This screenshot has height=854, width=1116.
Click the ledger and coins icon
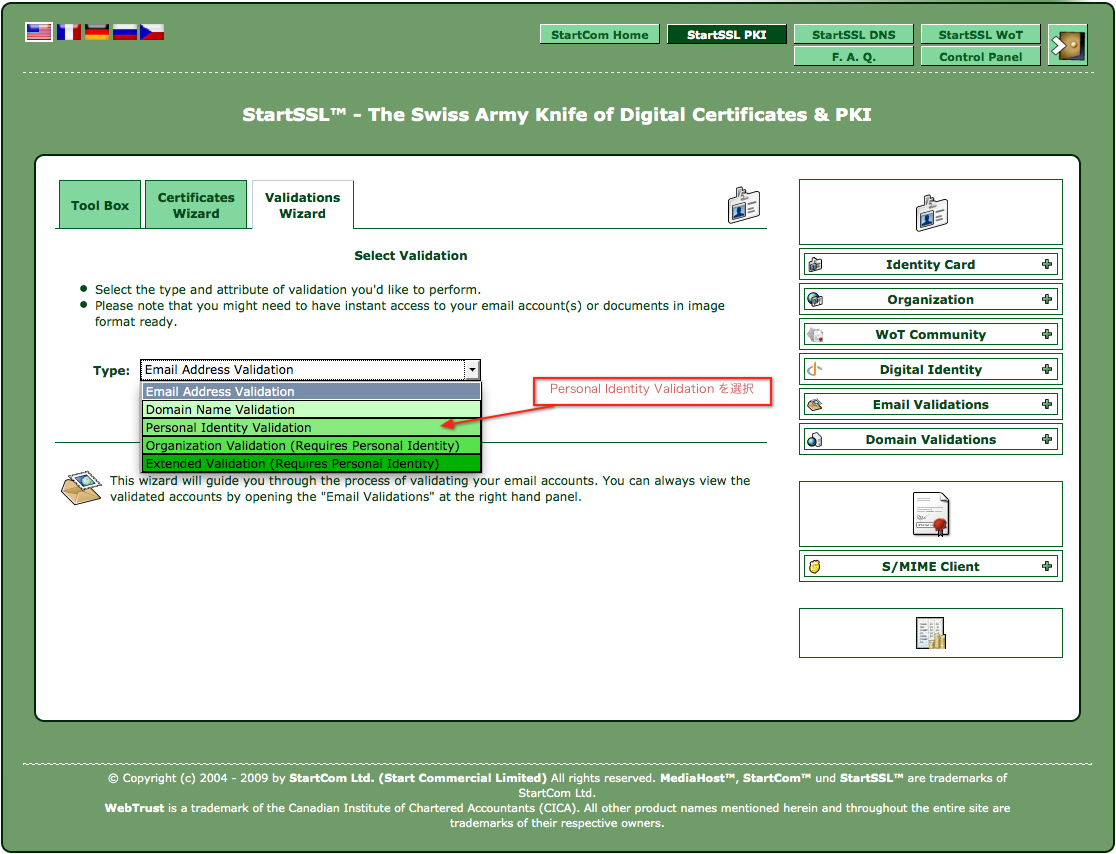(931, 633)
